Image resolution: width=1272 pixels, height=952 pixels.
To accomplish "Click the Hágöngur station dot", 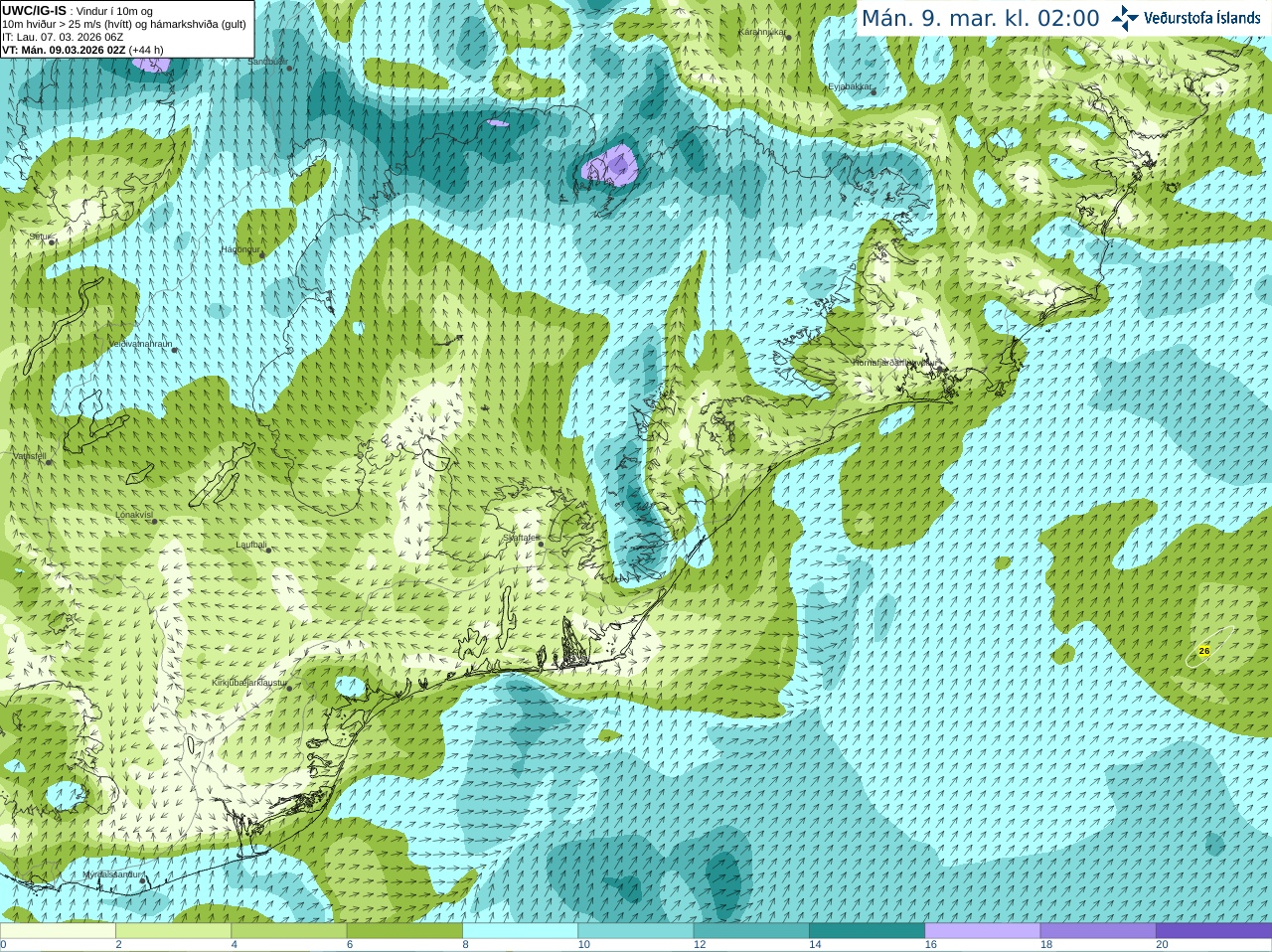I will pos(262,255).
